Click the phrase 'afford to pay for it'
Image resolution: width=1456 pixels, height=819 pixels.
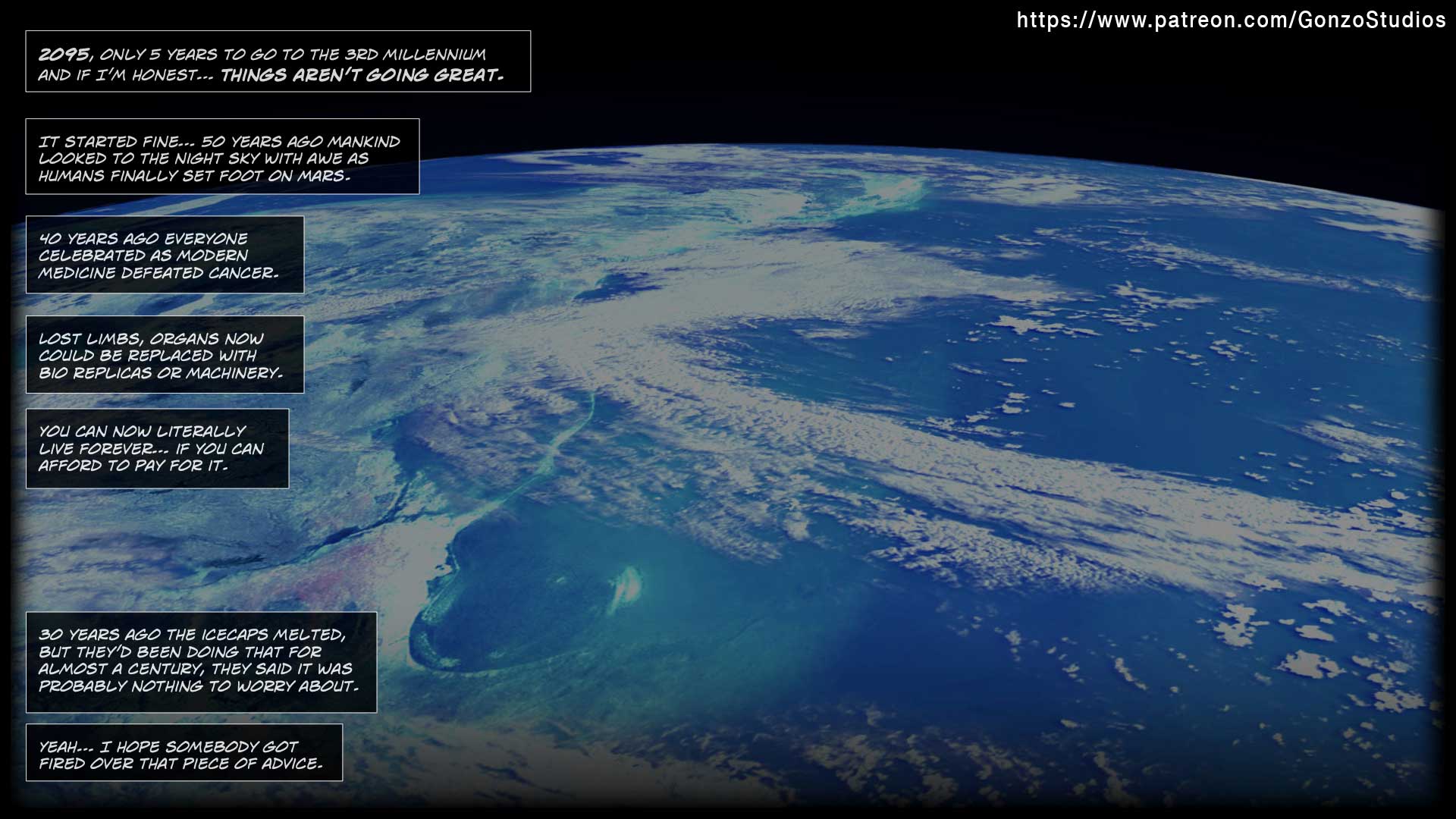[x=133, y=466]
